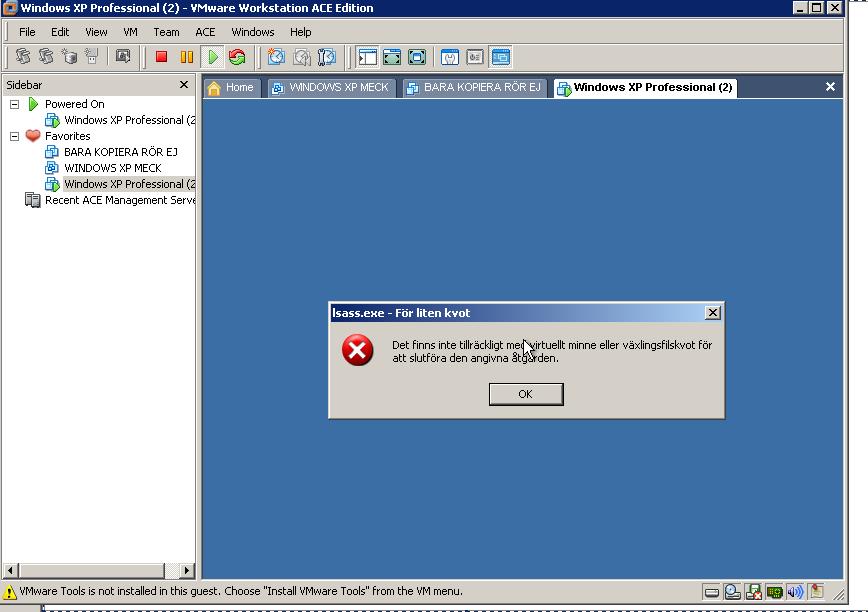868x612 pixels.
Task: Click the Powered On group label
Action: [74, 104]
